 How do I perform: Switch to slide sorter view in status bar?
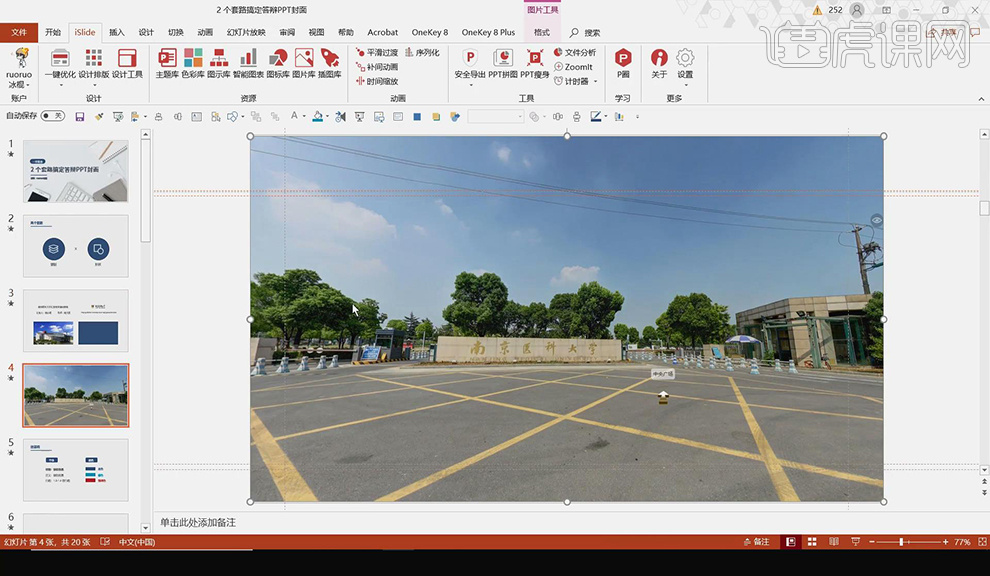811,542
